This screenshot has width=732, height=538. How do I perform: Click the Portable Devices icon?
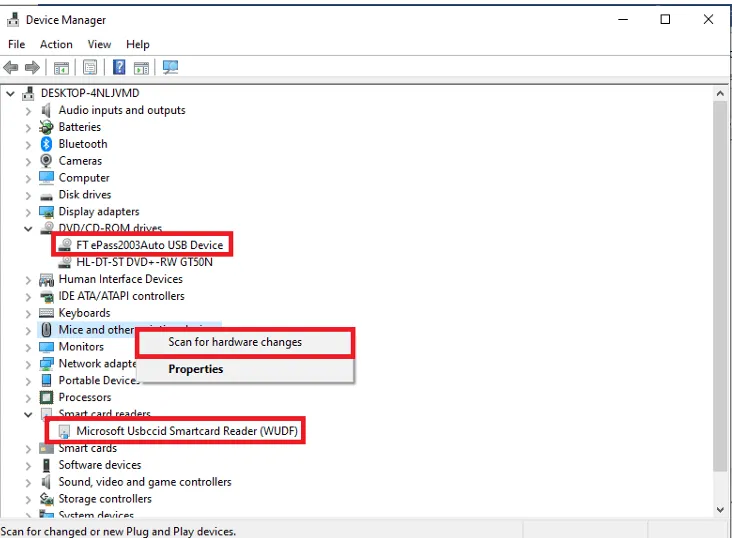click(46, 381)
